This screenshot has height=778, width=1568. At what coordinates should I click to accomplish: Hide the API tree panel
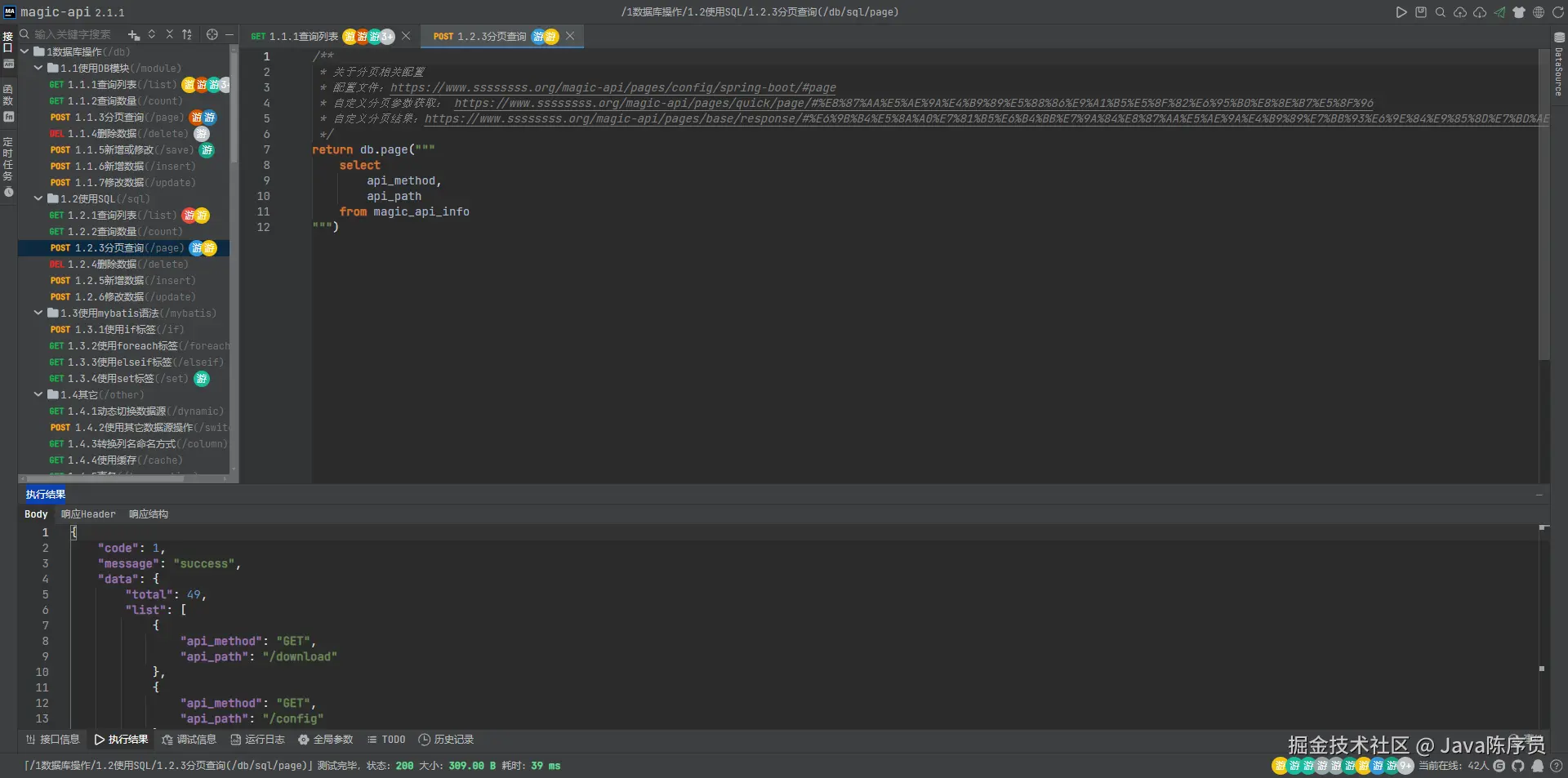point(229,35)
